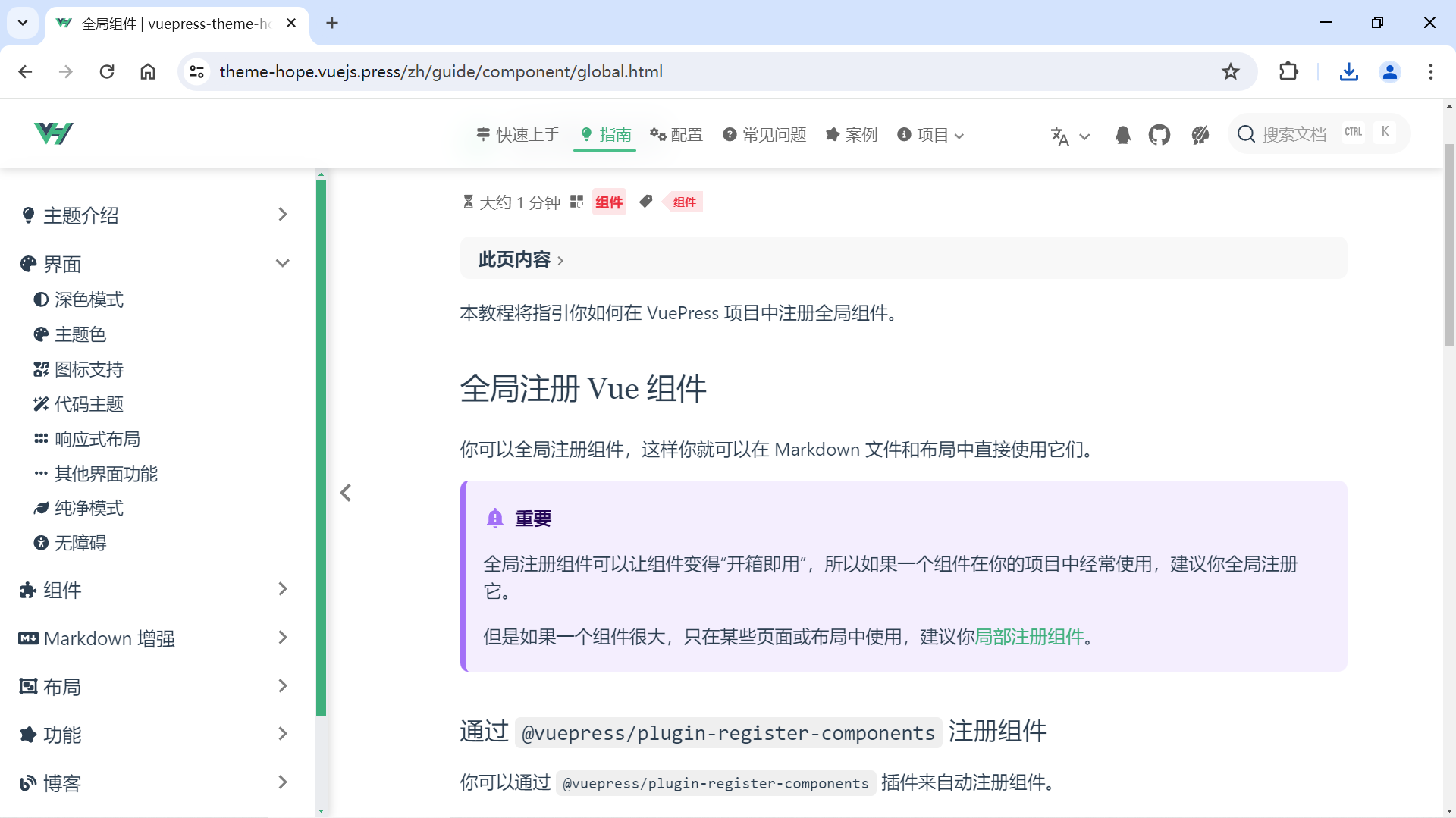
Task: Click the notification bell icon in navbar
Action: tap(1123, 135)
